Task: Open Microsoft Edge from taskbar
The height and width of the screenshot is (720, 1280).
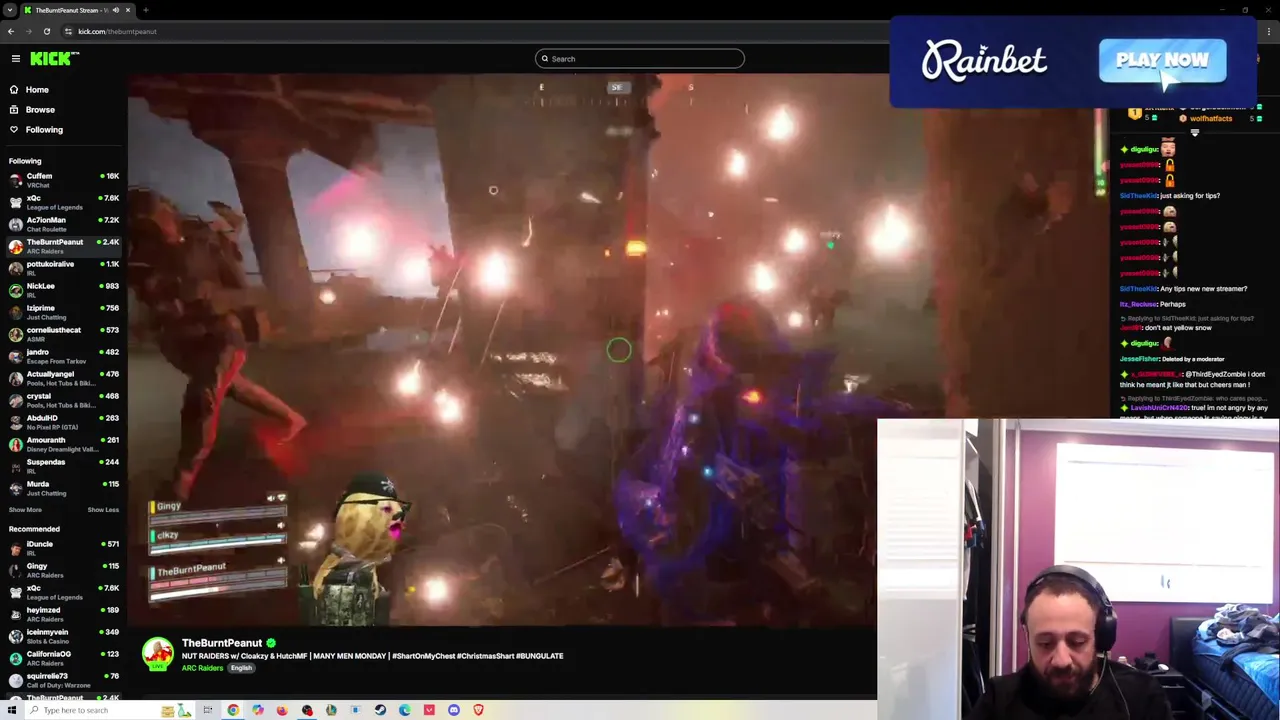Action: pyautogui.click(x=405, y=710)
